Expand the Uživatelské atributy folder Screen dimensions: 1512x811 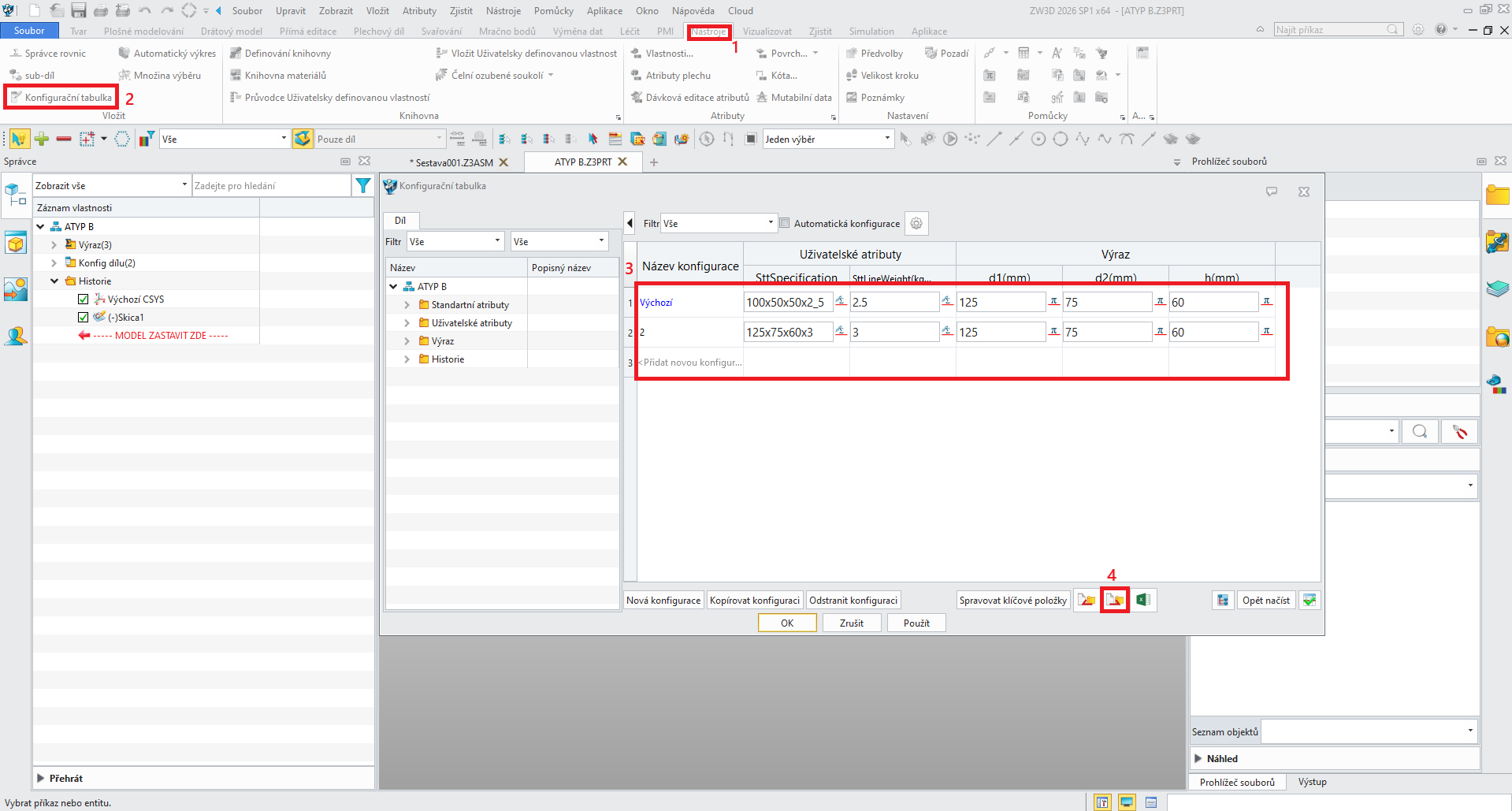[407, 323]
